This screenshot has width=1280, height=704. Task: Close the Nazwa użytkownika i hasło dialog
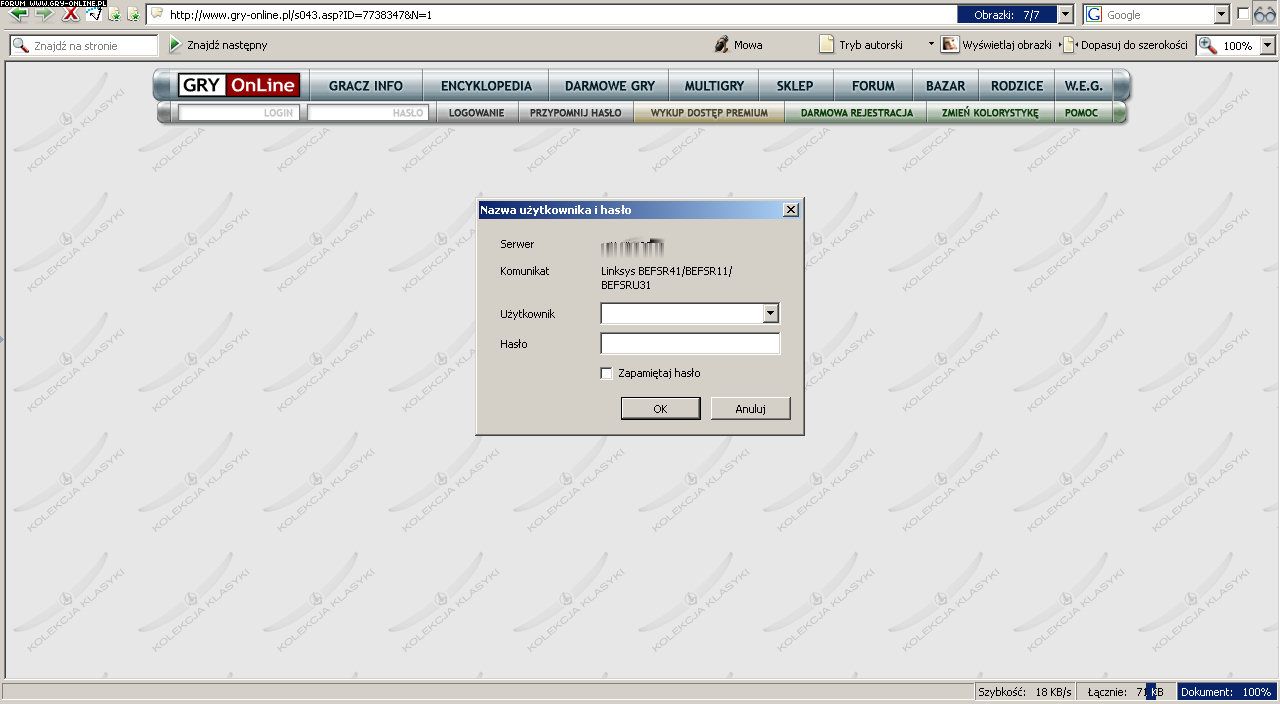(x=790, y=210)
